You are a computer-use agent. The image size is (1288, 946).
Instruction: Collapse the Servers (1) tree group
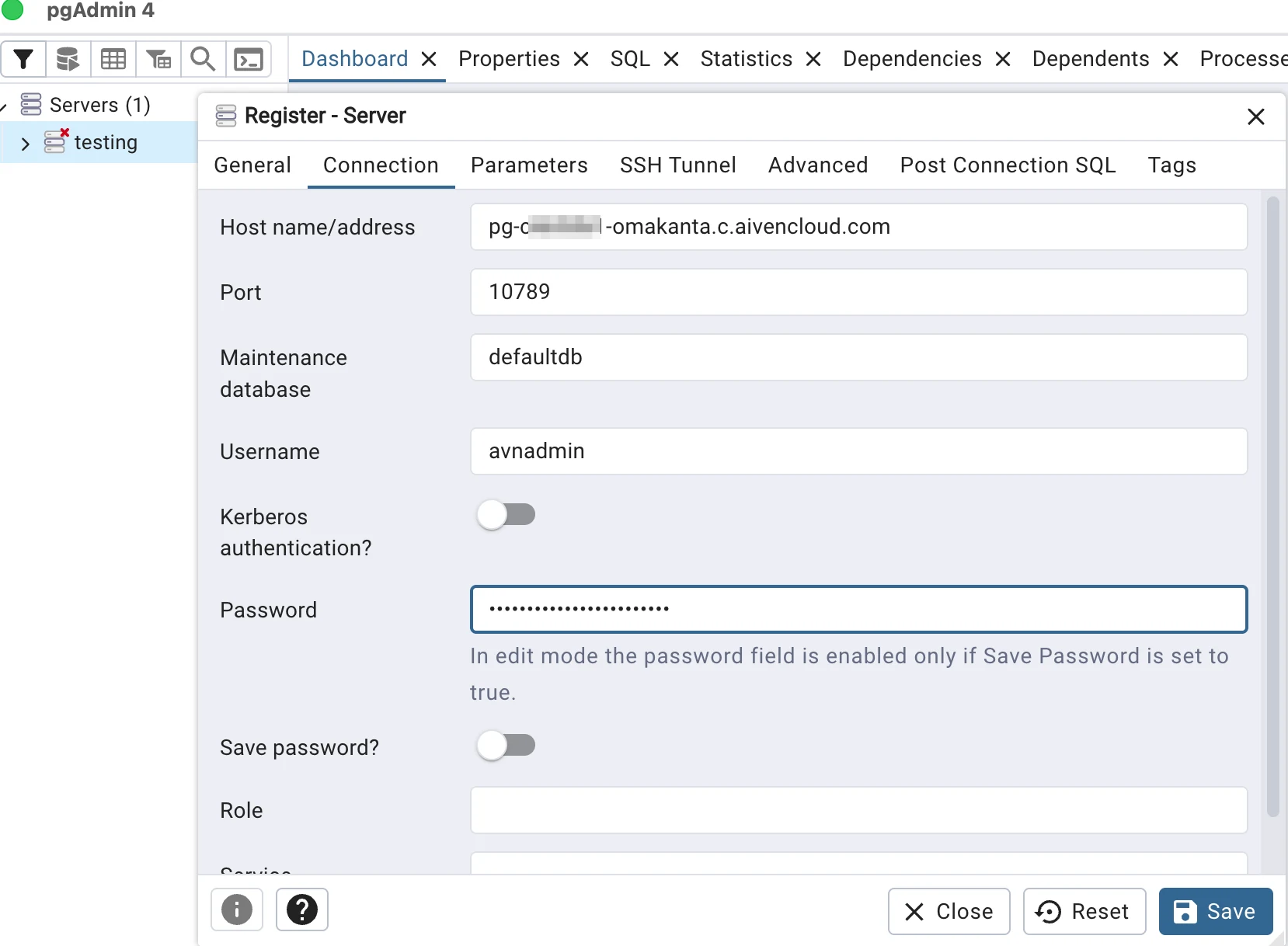tap(4, 106)
